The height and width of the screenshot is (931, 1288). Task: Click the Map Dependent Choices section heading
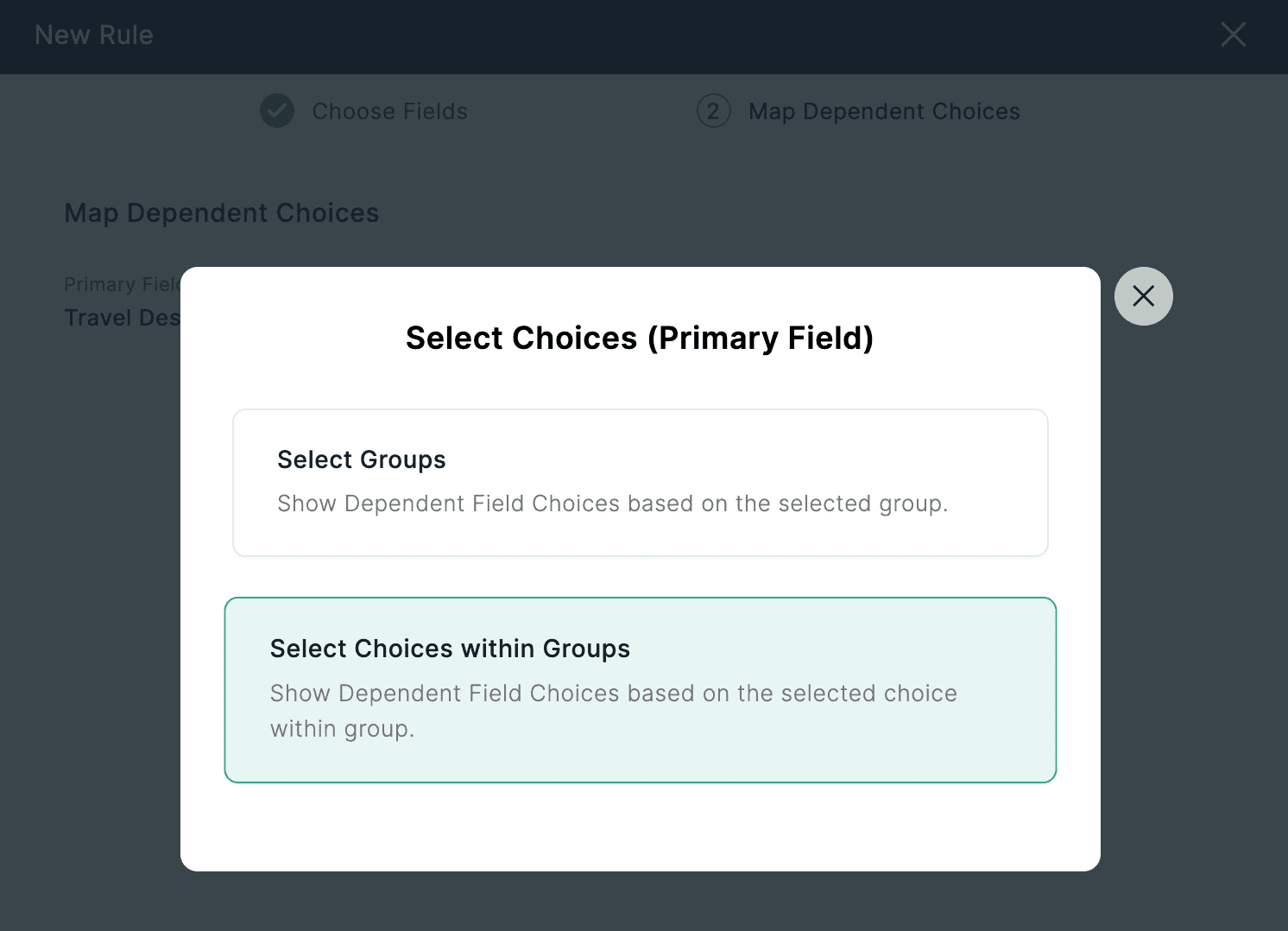coord(222,213)
